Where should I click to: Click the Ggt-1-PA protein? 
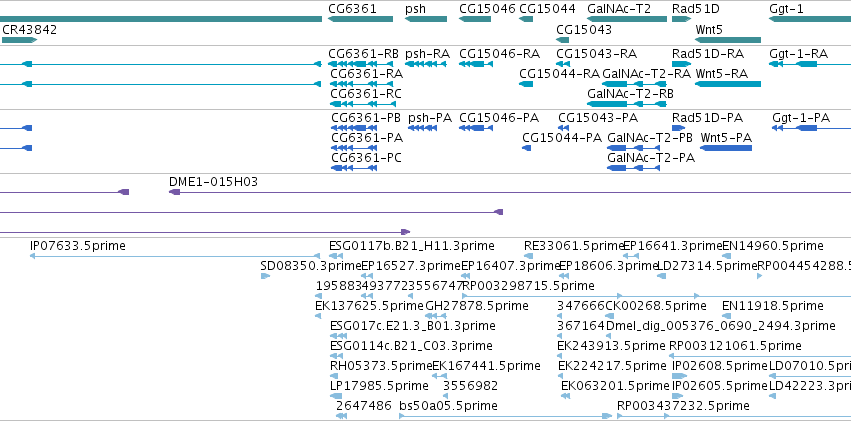pyautogui.click(x=811, y=128)
